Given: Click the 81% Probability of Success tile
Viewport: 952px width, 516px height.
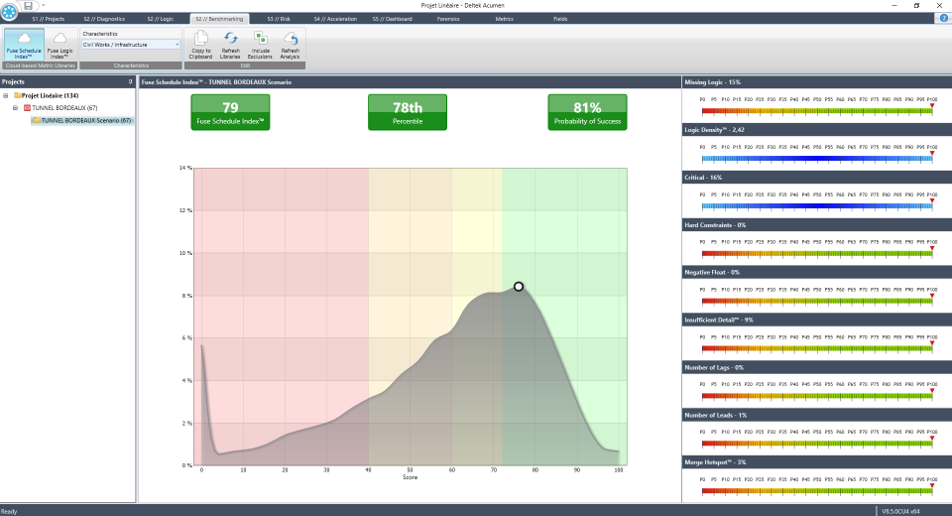Looking at the screenshot, I should pos(587,112).
